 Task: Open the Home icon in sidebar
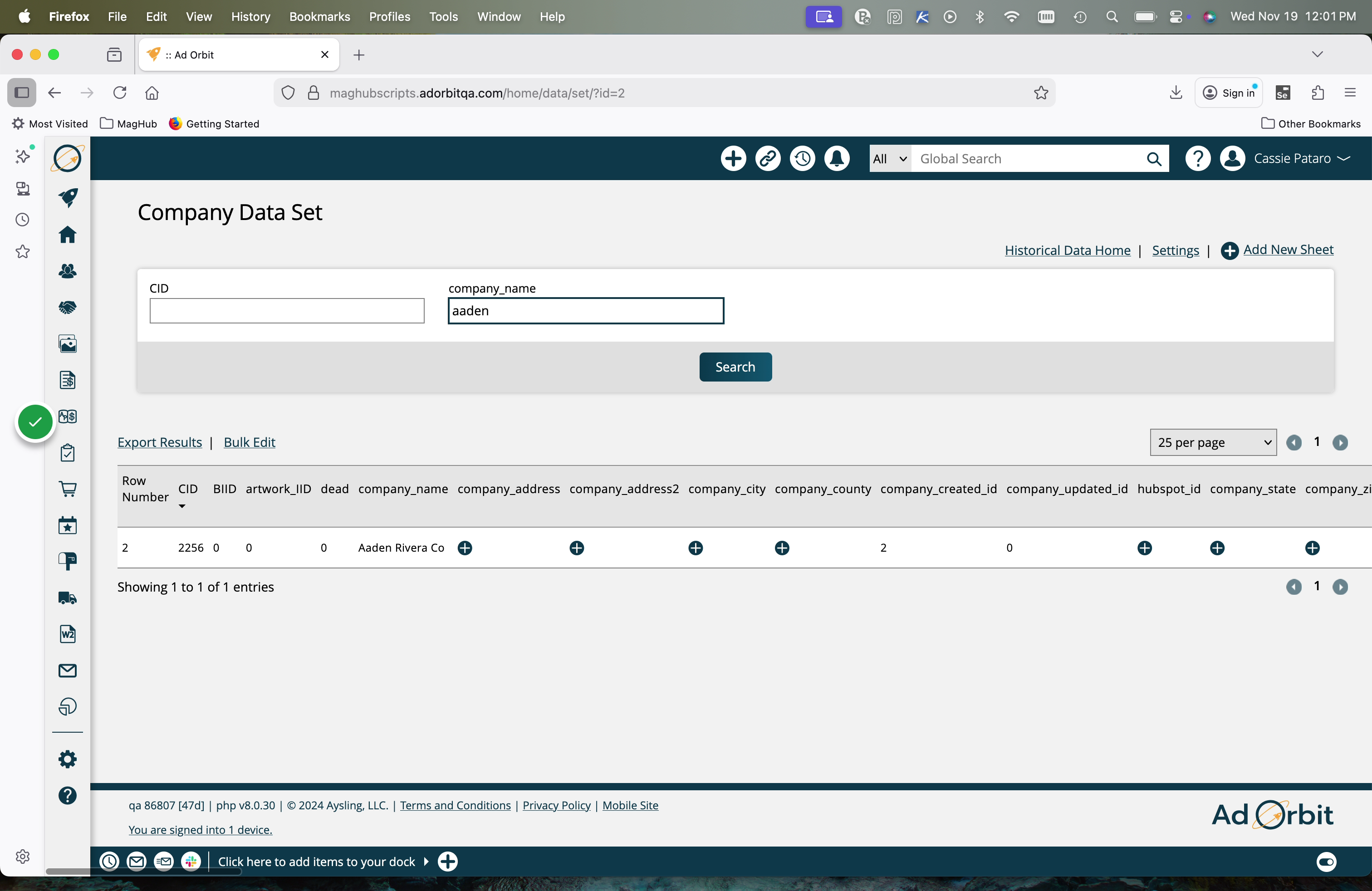(x=68, y=235)
